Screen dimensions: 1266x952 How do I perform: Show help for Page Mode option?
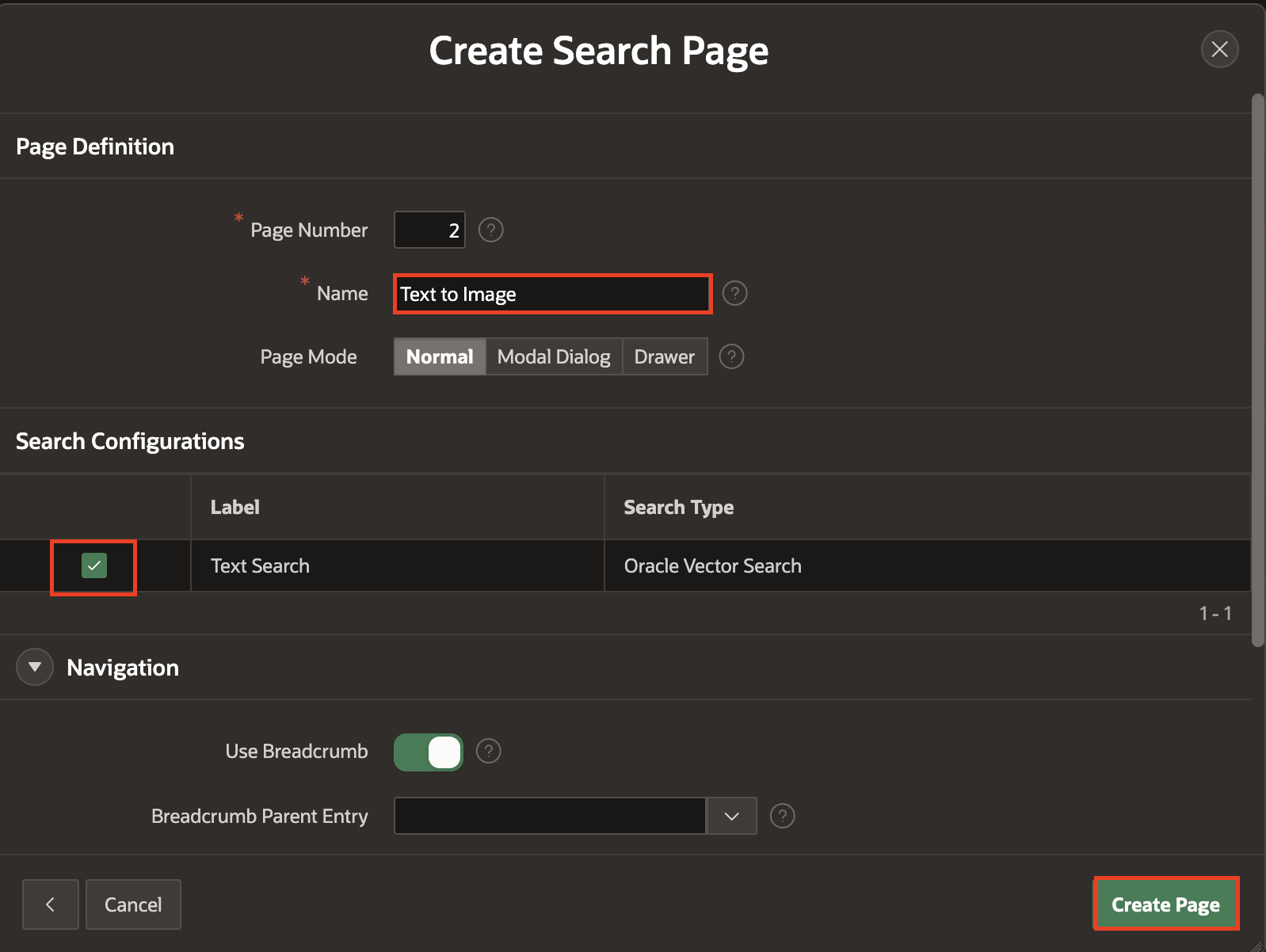coord(730,357)
